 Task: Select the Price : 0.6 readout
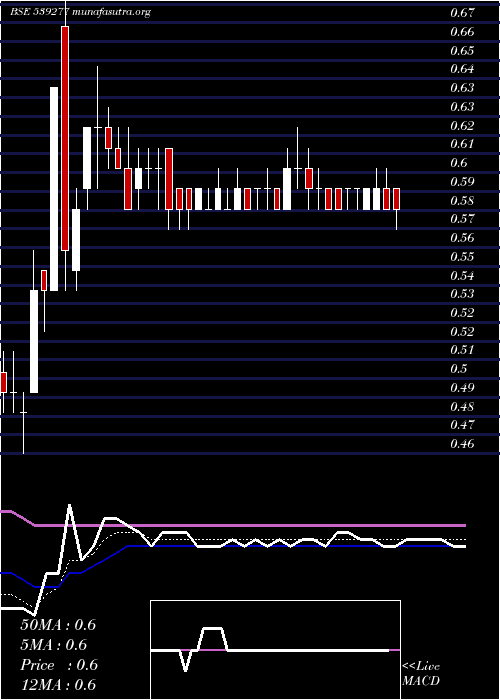pyautogui.click(x=58, y=665)
